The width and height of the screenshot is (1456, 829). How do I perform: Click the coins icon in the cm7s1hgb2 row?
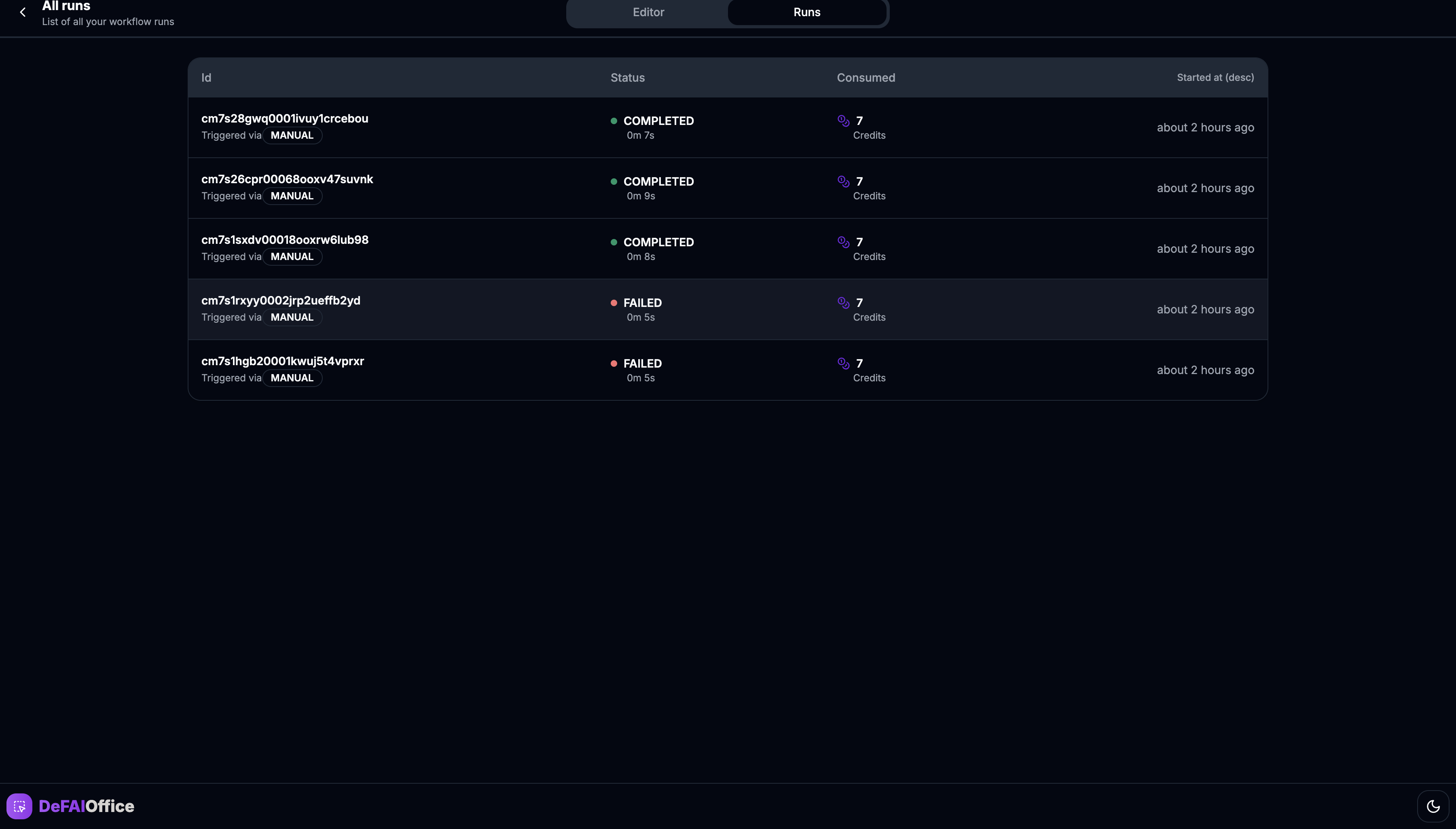pyautogui.click(x=843, y=363)
